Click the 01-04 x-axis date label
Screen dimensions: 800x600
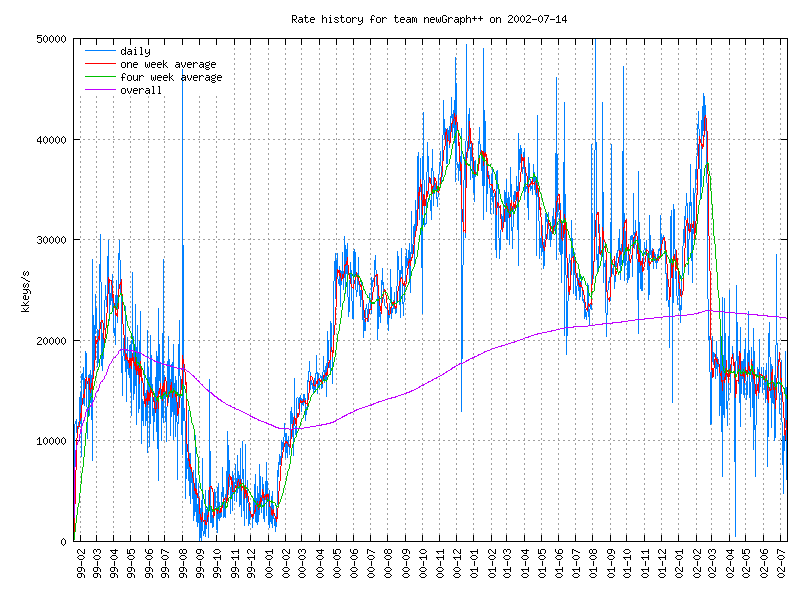(525, 564)
